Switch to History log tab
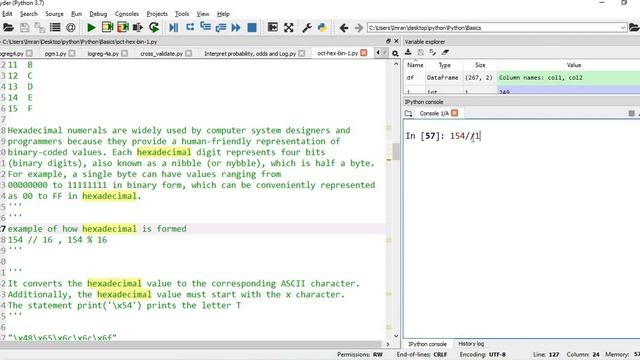 point(471,344)
